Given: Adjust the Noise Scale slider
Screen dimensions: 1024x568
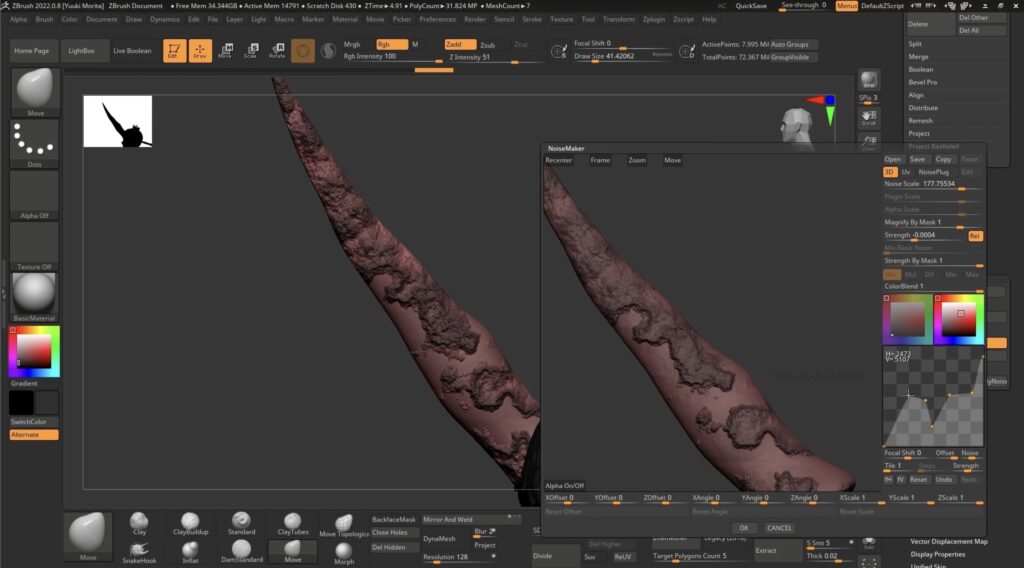Looking at the screenshot, I should click(x=931, y=184).
